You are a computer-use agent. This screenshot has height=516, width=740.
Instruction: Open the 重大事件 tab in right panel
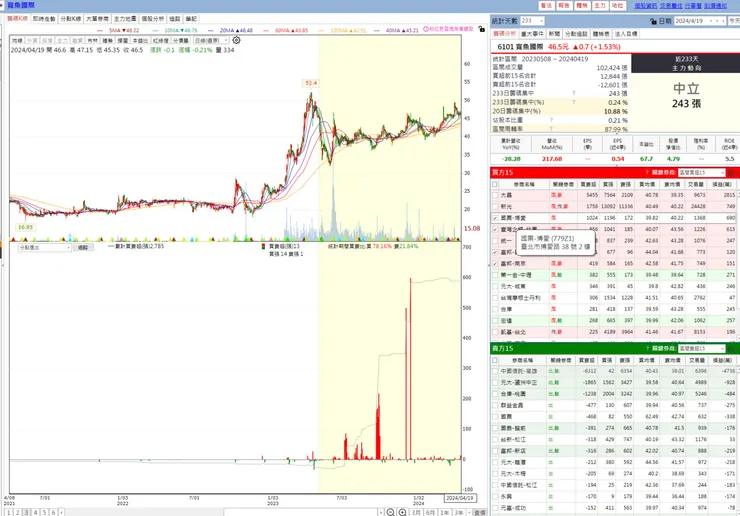point(532,34)
